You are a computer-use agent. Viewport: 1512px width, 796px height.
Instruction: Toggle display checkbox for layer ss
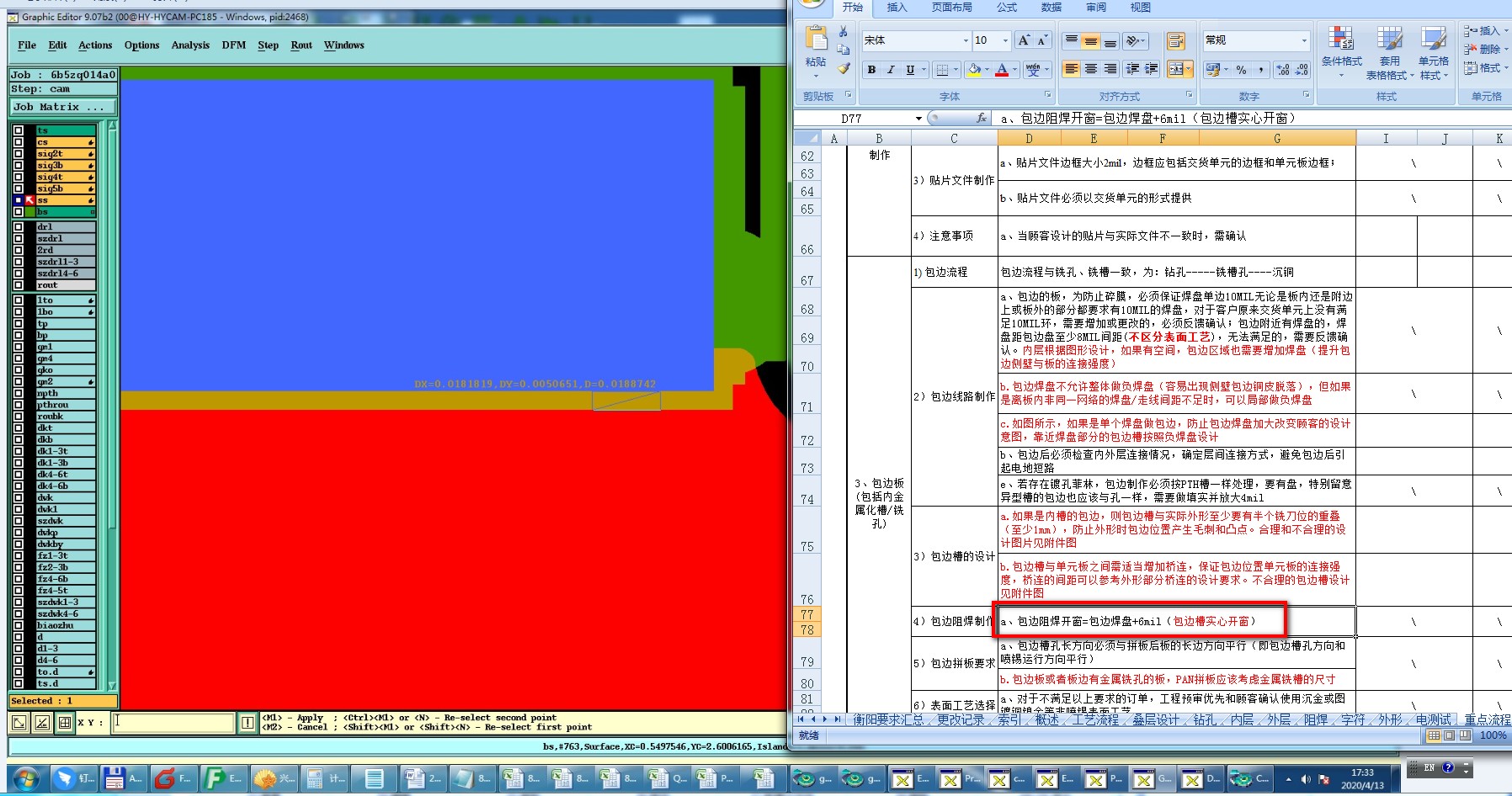click(19, 200)
